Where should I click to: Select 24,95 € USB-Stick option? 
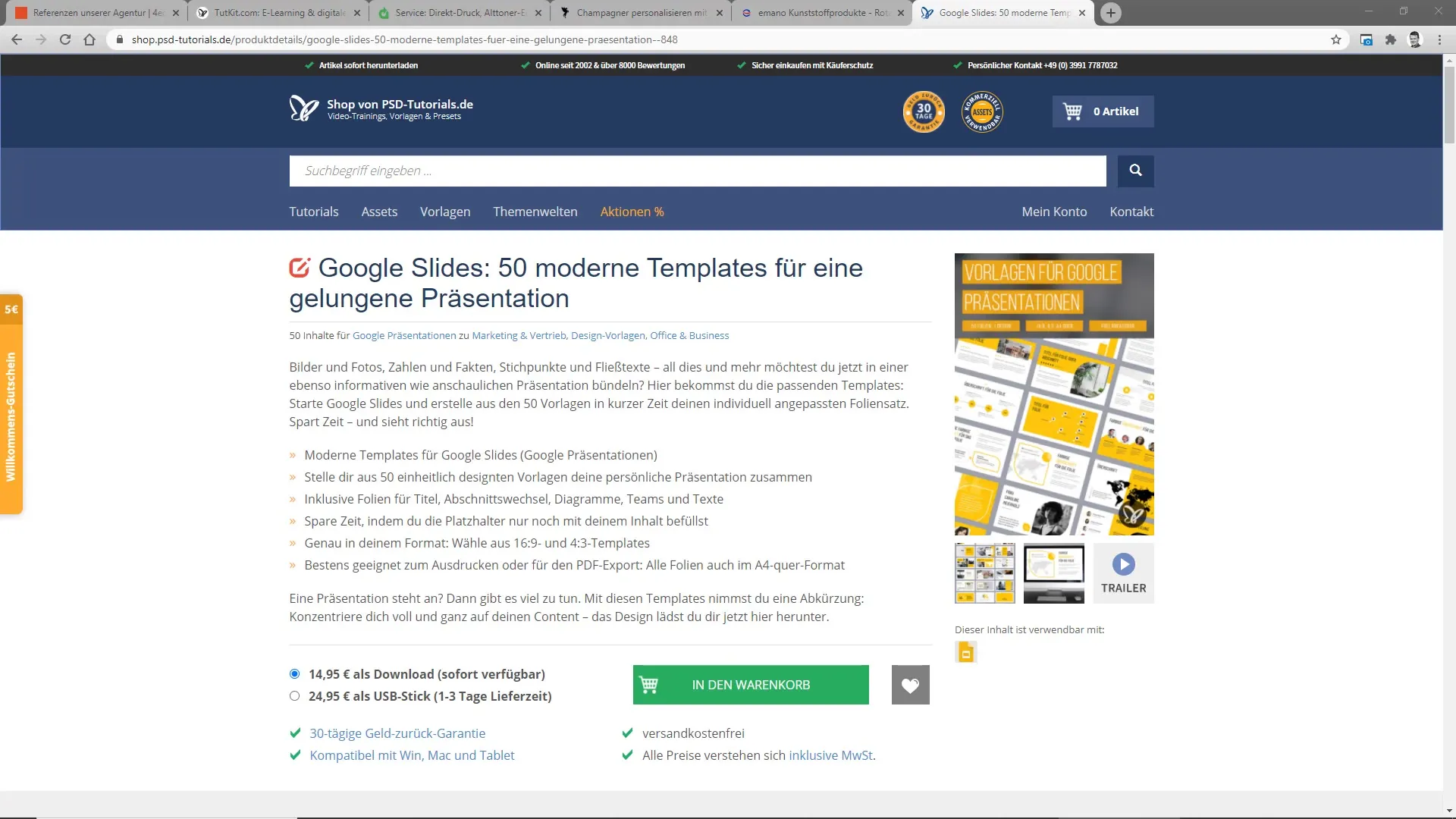point(295,696)
